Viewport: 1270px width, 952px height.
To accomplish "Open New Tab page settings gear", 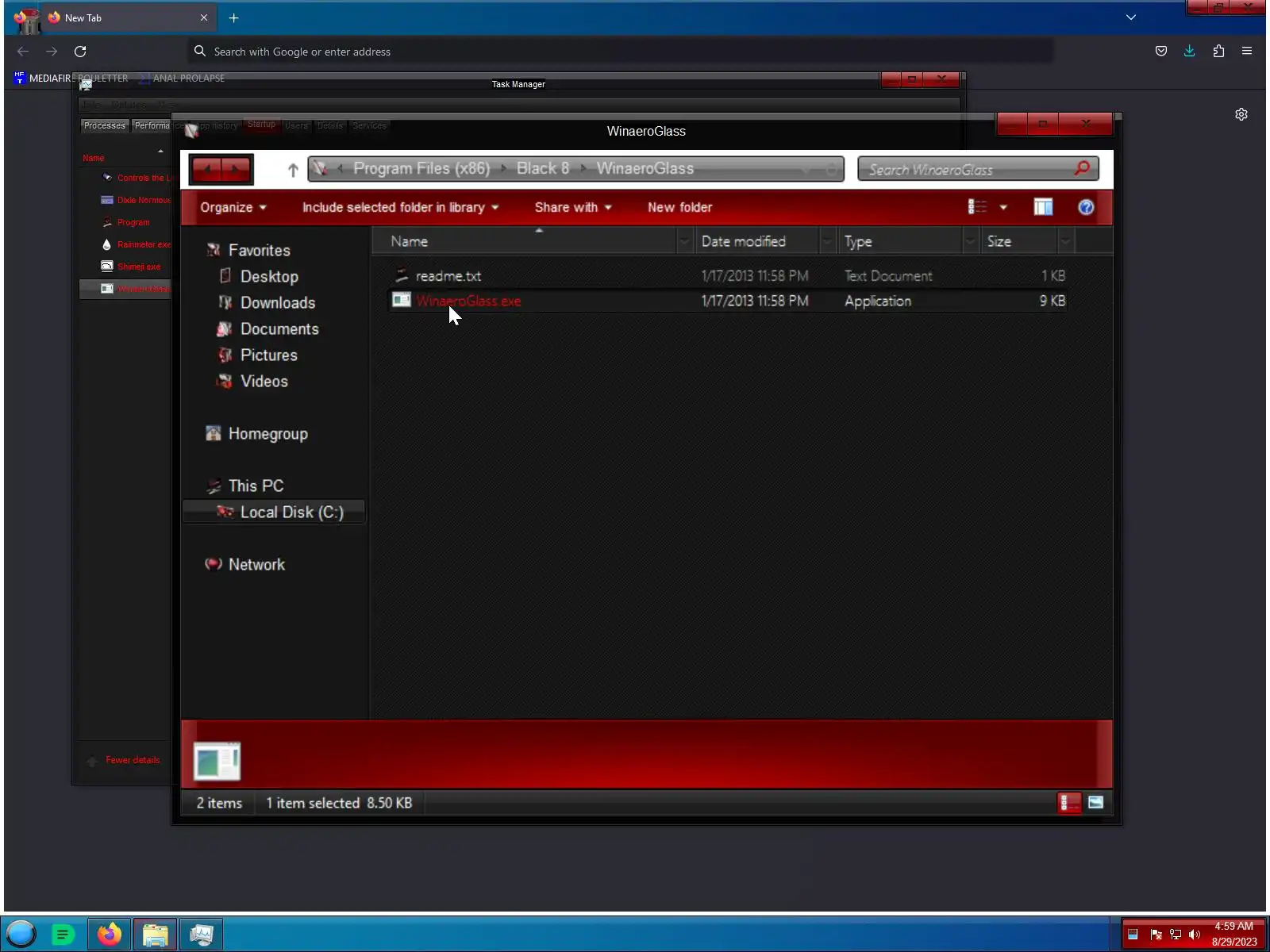I will [x=1241, y=114].
